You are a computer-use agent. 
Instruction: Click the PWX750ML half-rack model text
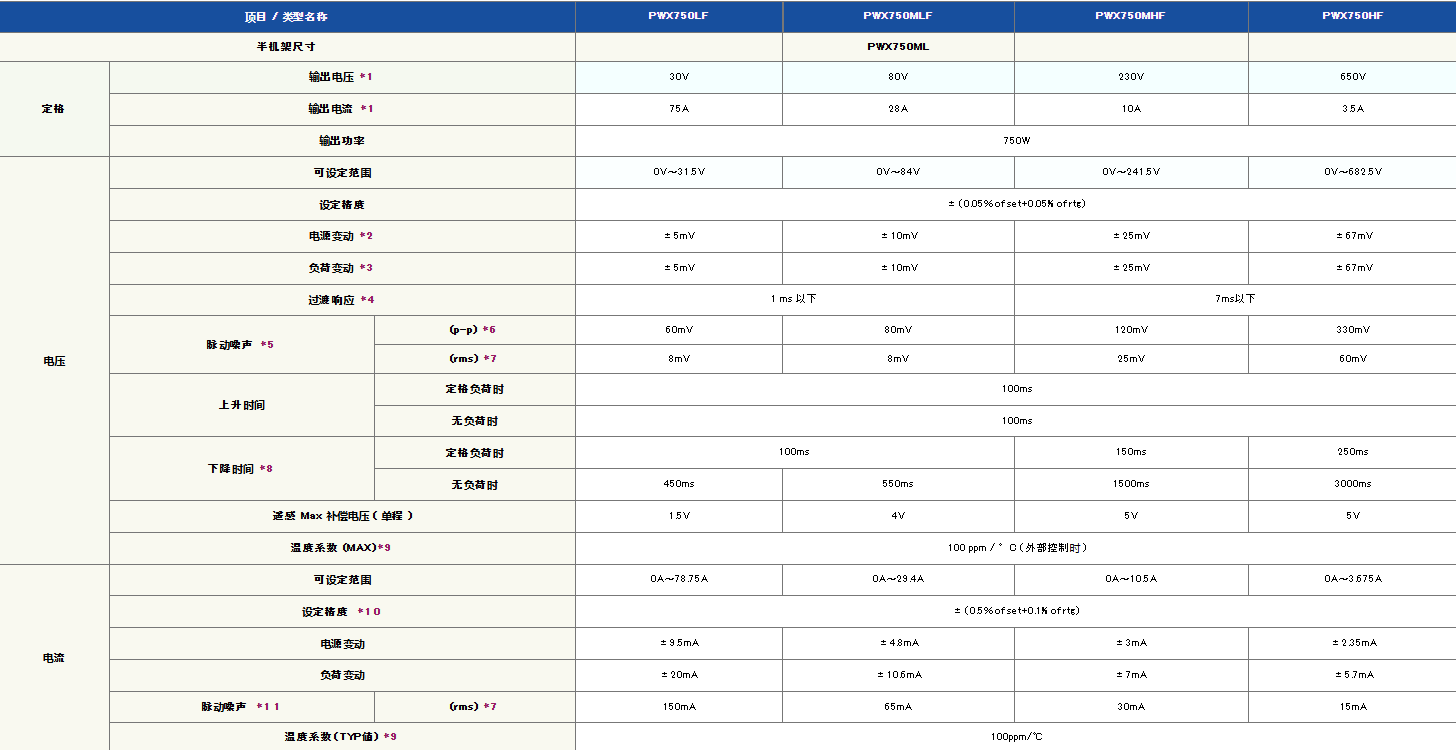[x=898, y=47]
